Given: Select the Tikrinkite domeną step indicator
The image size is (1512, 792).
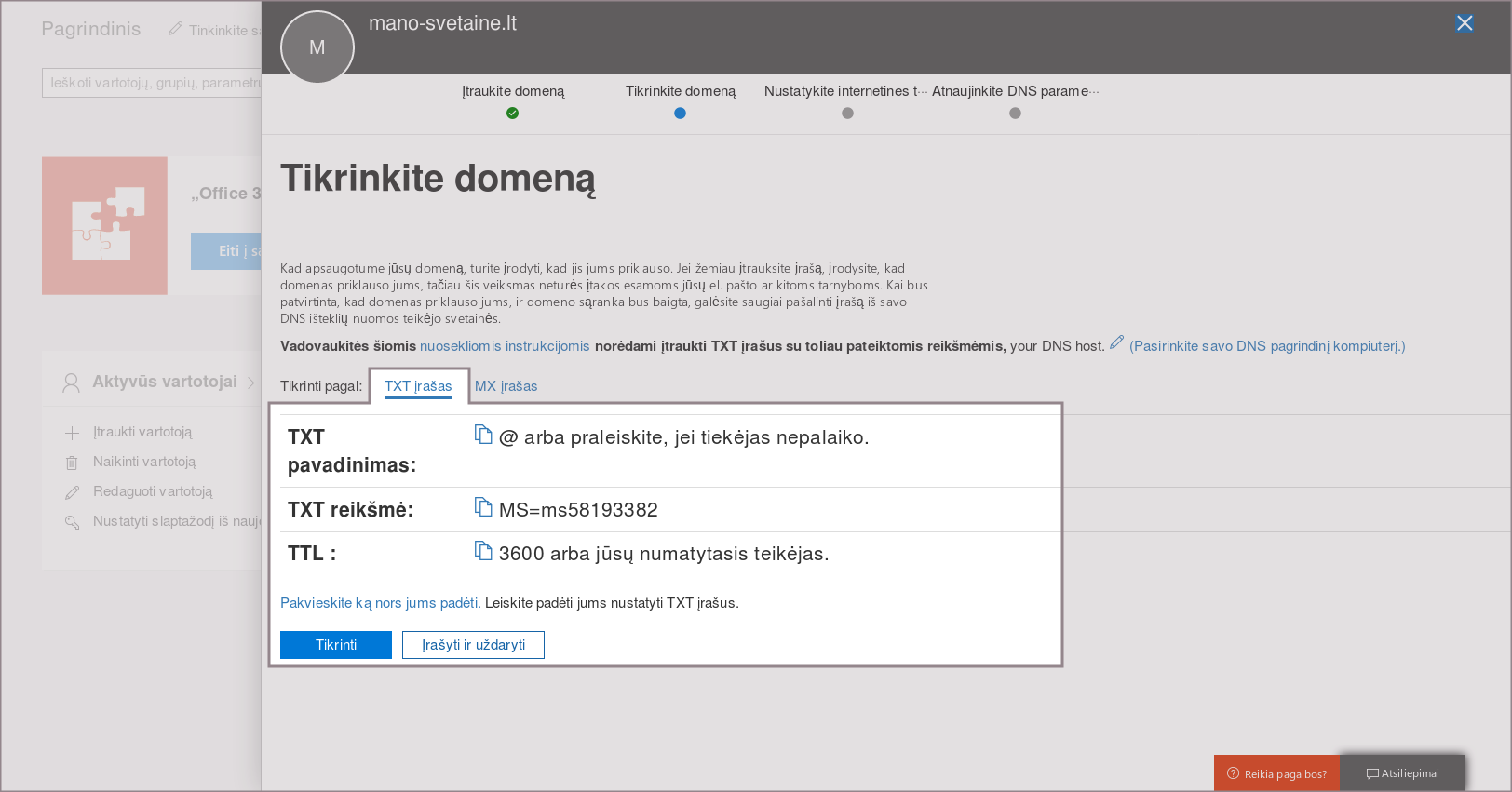Looking at the screenshot, I should 680,113.
